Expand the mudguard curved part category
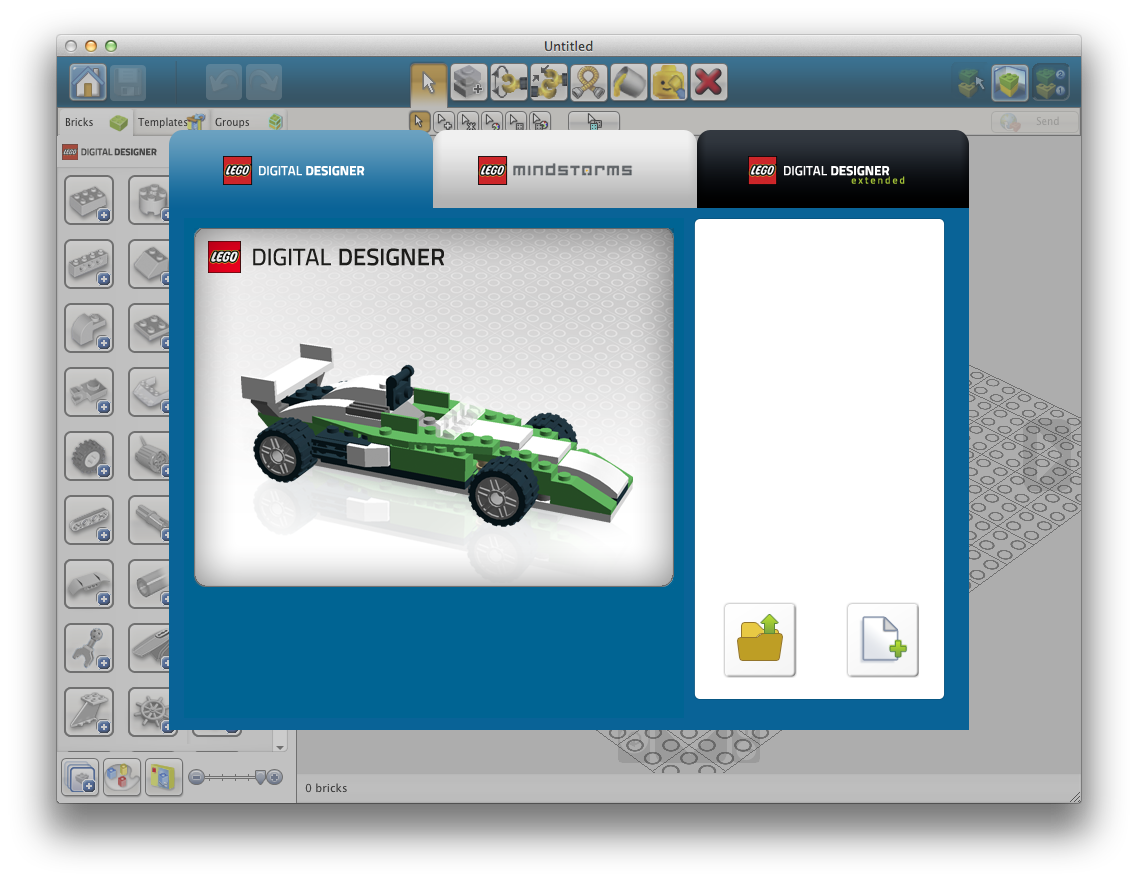1138x882 pixels. (x=89, y=584)
